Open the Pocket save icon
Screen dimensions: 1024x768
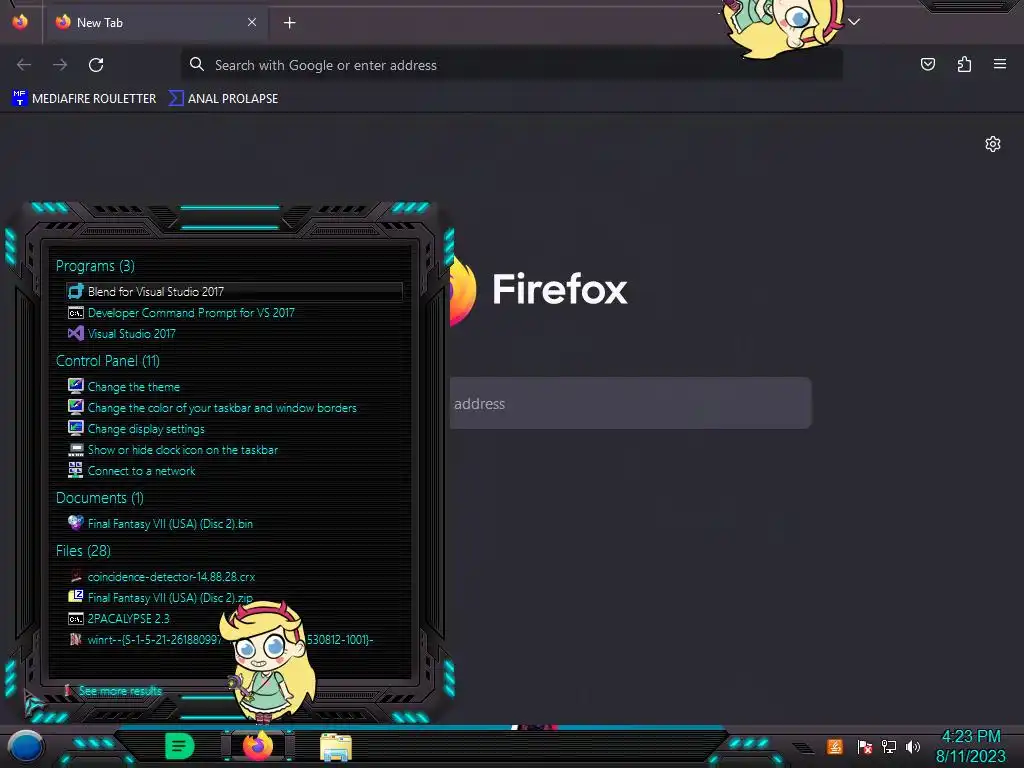(927, 64)
